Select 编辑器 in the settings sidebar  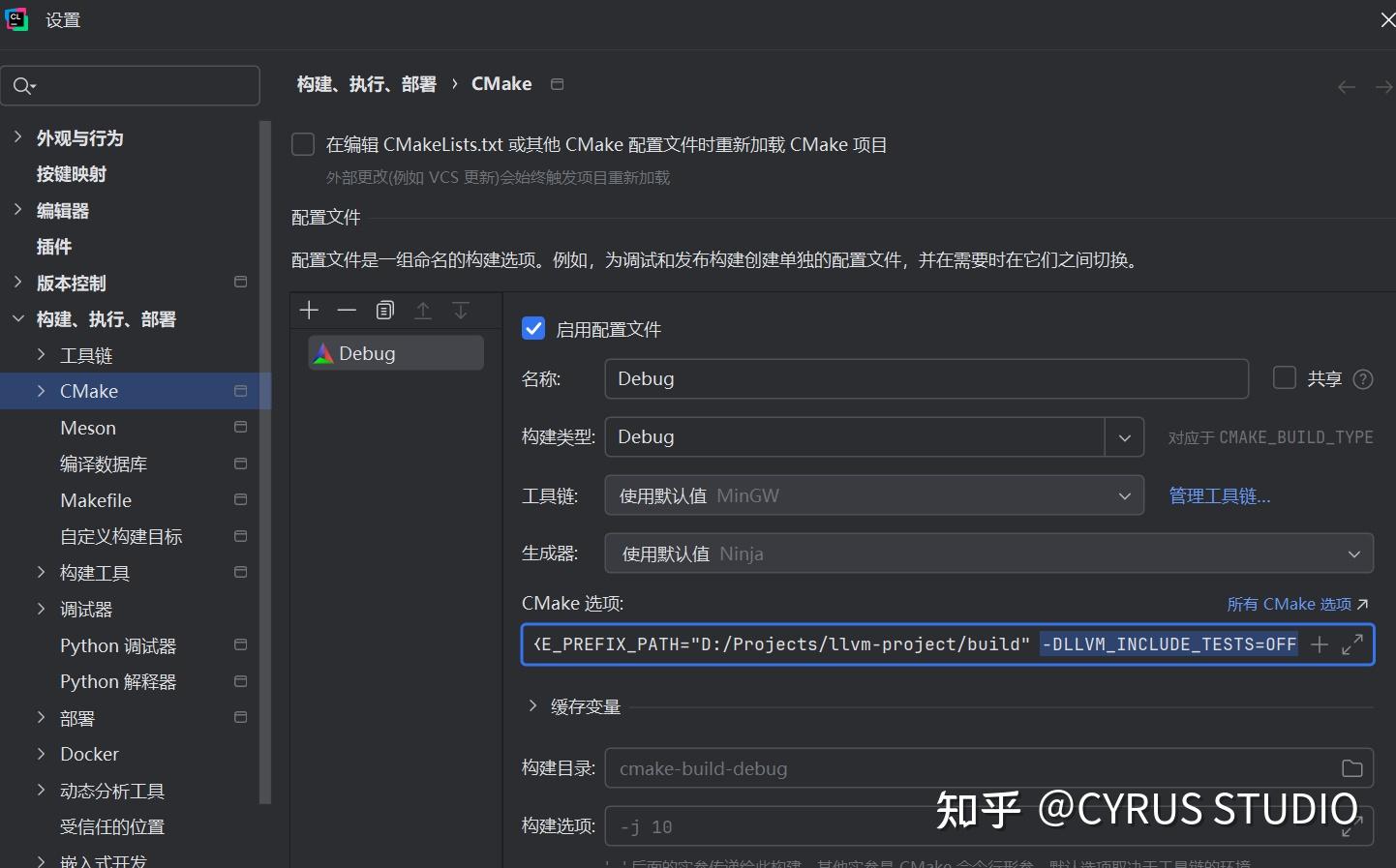click(62, 210)
